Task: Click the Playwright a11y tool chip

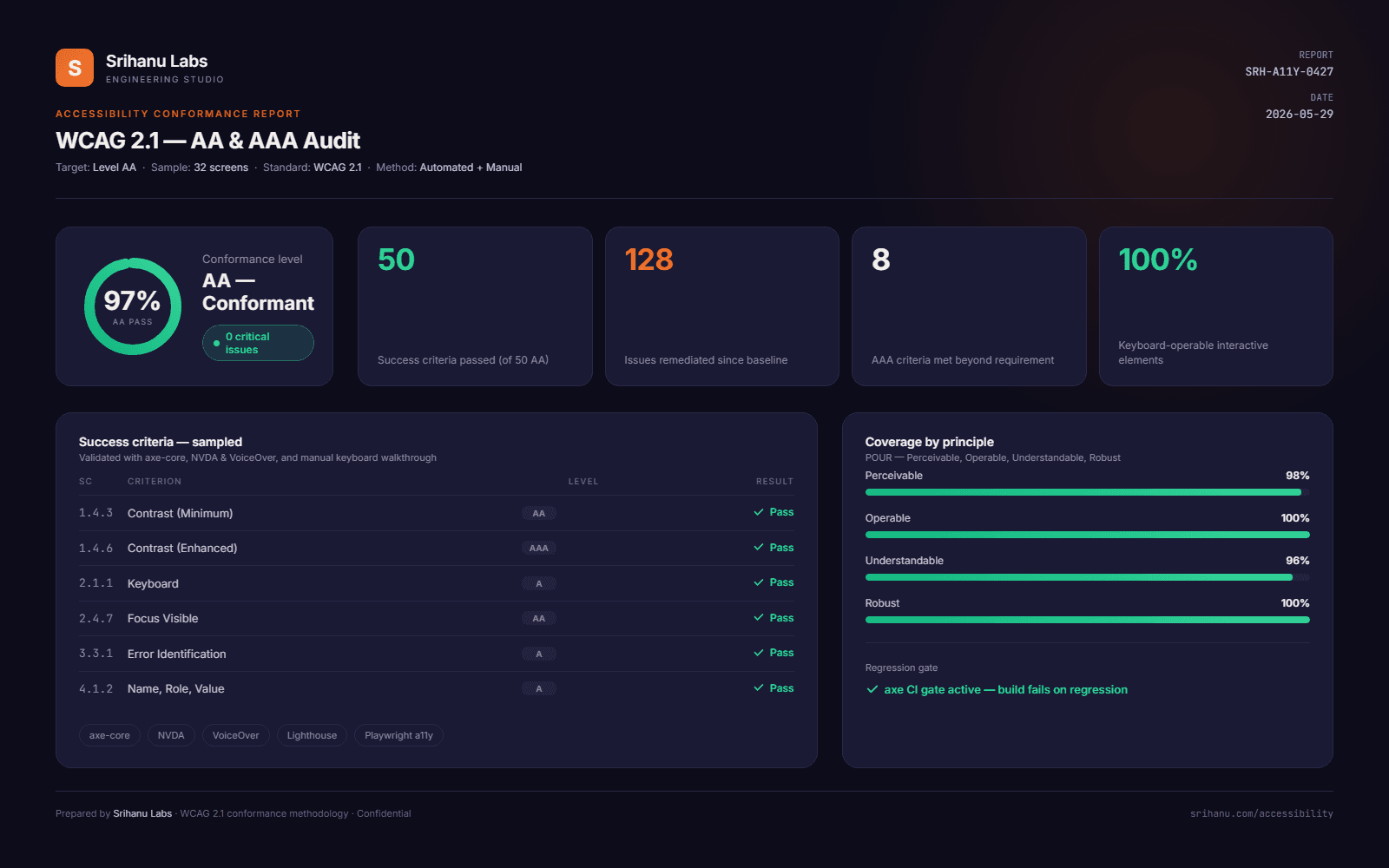Action: pyautogui.click(x=398, y=735)
